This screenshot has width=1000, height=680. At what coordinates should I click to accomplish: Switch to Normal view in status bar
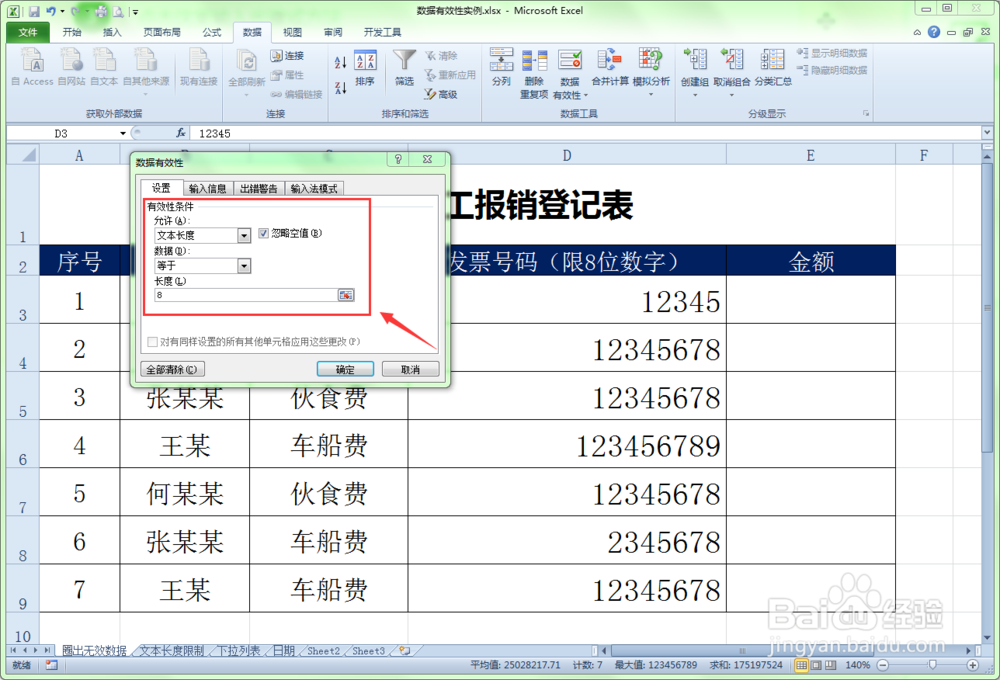pos(801,665)
